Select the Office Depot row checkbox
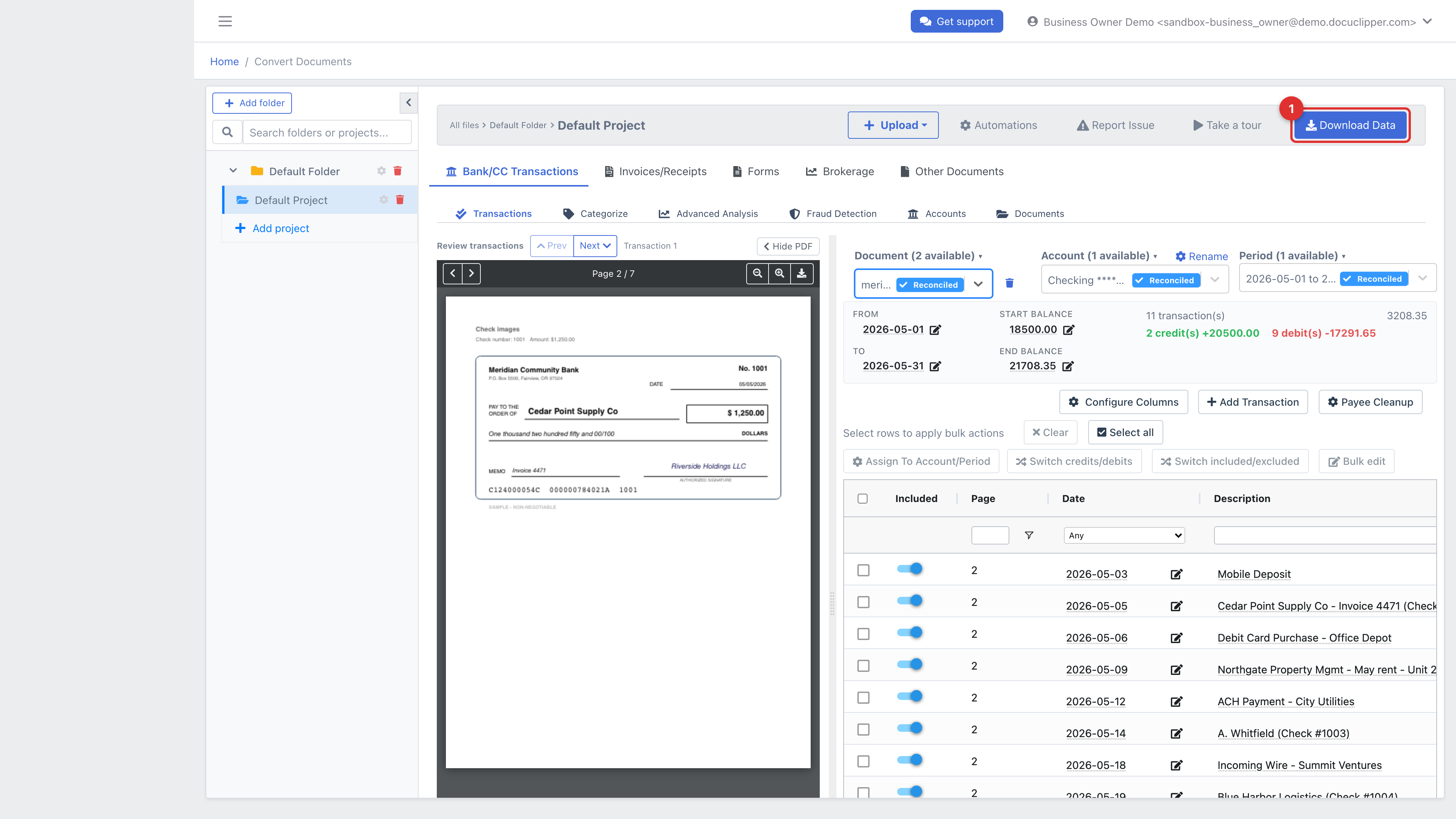 [x=863, y=634]
